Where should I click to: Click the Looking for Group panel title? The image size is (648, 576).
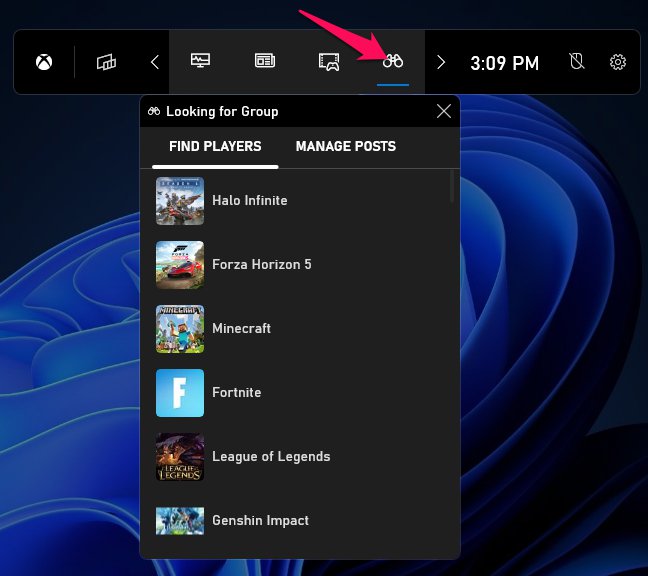point(222,112)
